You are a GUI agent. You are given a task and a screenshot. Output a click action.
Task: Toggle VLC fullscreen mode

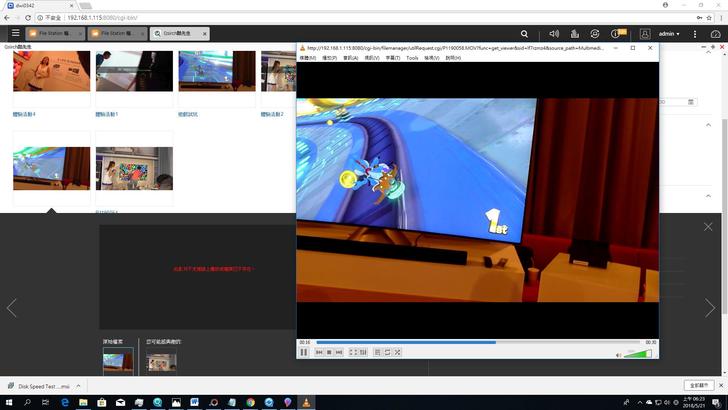tap(353, 352)
